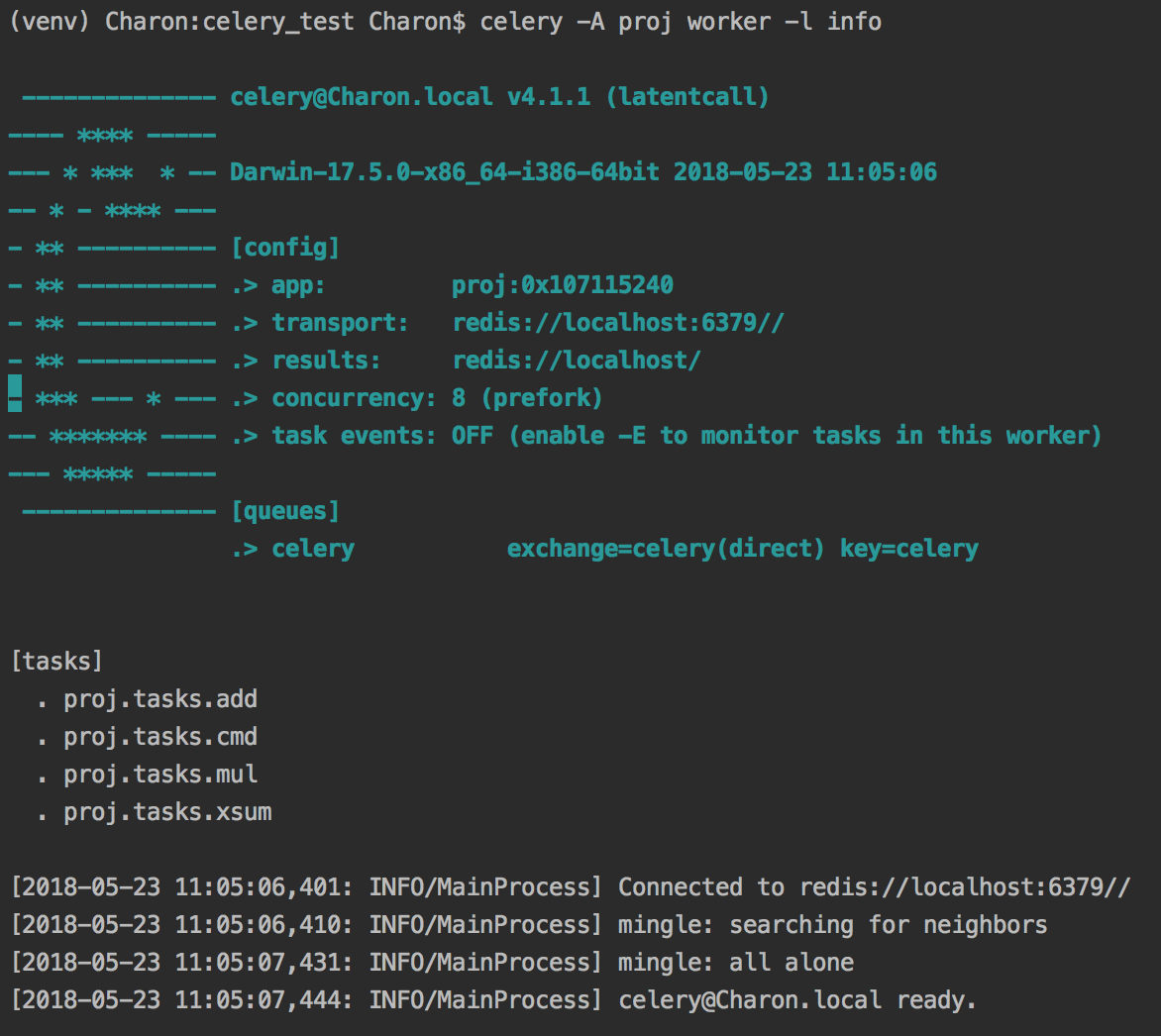
Task: Click the [config] section header
Action: (284, 248)
